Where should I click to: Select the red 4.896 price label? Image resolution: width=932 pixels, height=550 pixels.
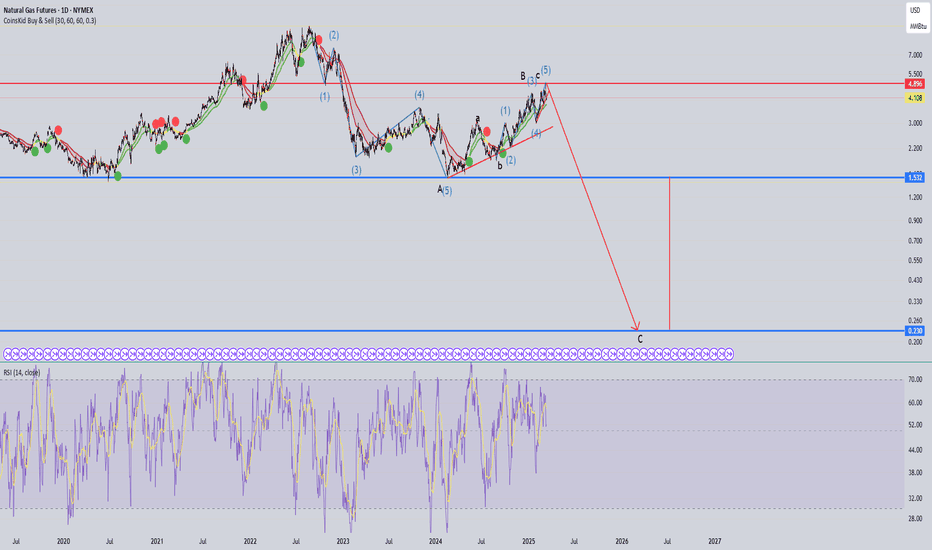[x=915, y=84]
